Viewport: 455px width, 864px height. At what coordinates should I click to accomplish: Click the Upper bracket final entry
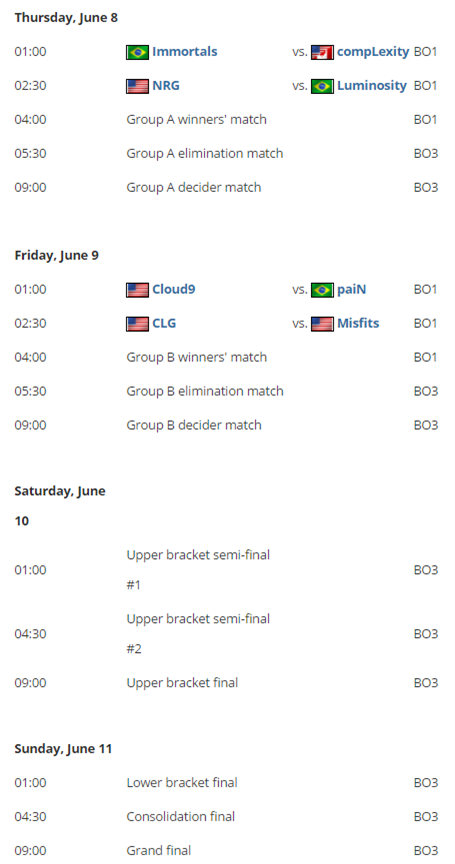182,683
